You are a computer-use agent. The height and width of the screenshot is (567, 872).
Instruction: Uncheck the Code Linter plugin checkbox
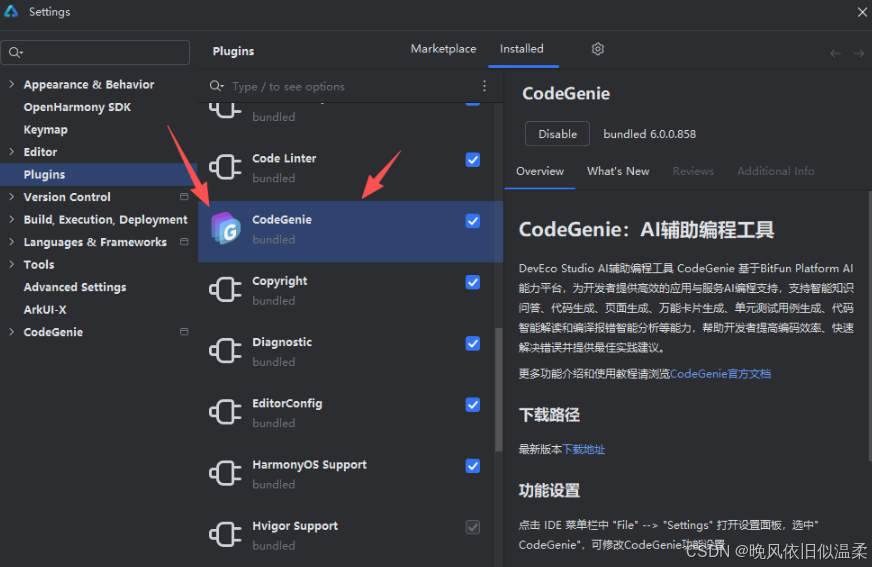tap(473, 160)
